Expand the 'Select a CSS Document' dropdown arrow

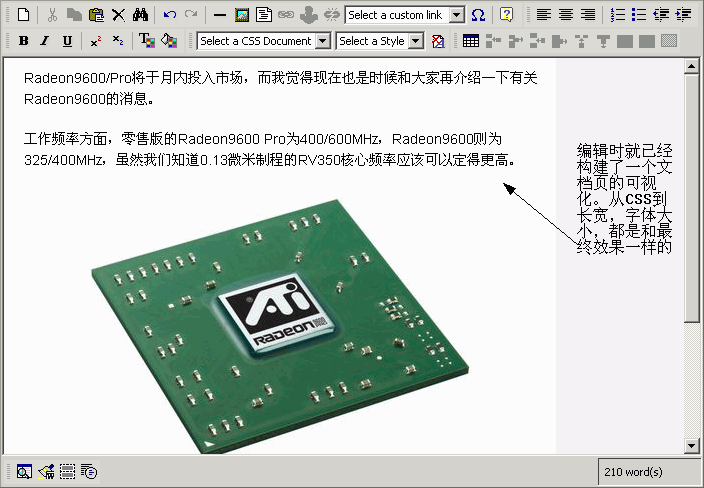coord(323,41)
